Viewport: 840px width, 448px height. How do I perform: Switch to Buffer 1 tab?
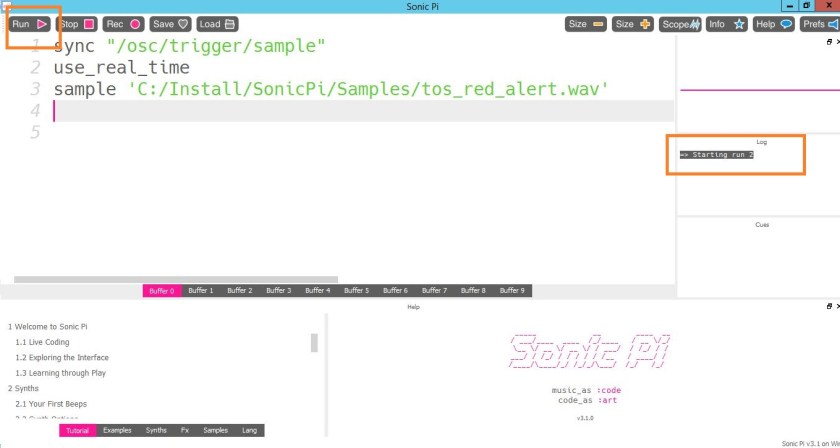click(x=200, y=291)
